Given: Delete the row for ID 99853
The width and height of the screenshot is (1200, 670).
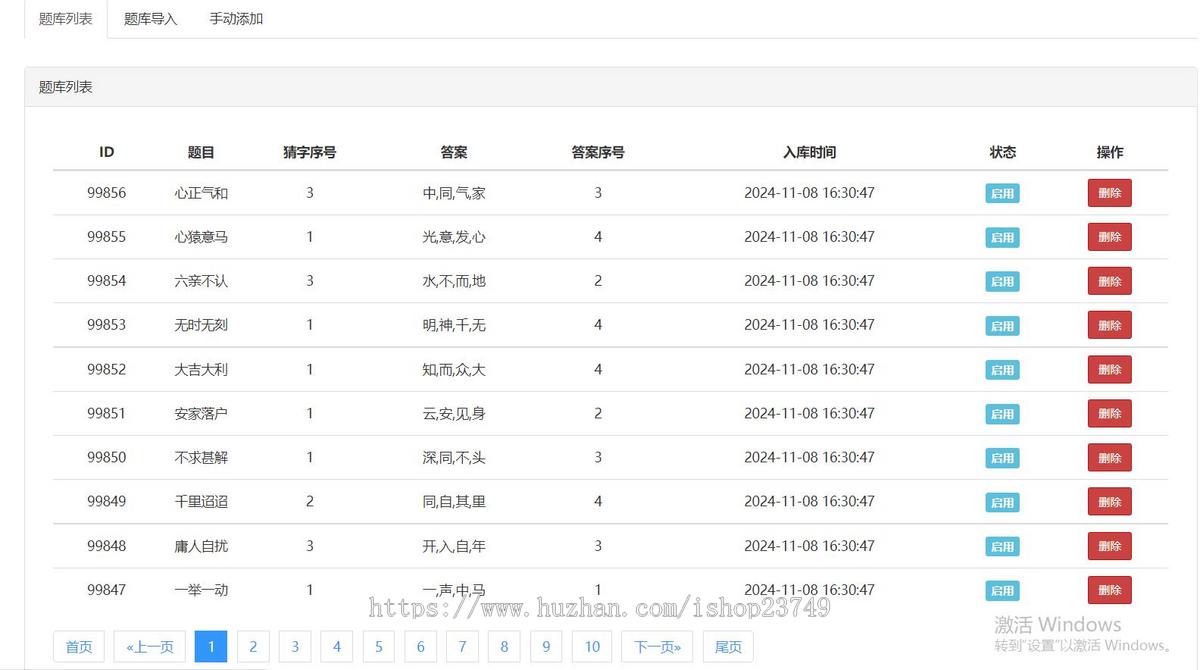Looking at the screenshot, I should pyautogui.click(x=1109, y=325).
